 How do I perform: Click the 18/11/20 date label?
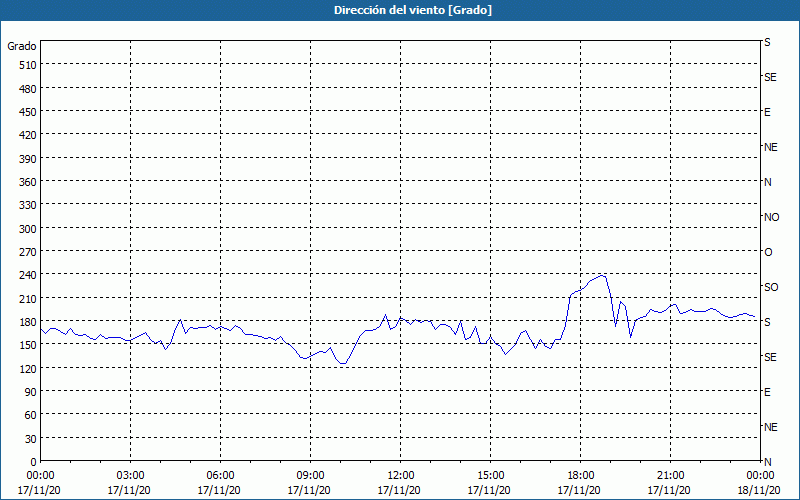tap(759, 490)
